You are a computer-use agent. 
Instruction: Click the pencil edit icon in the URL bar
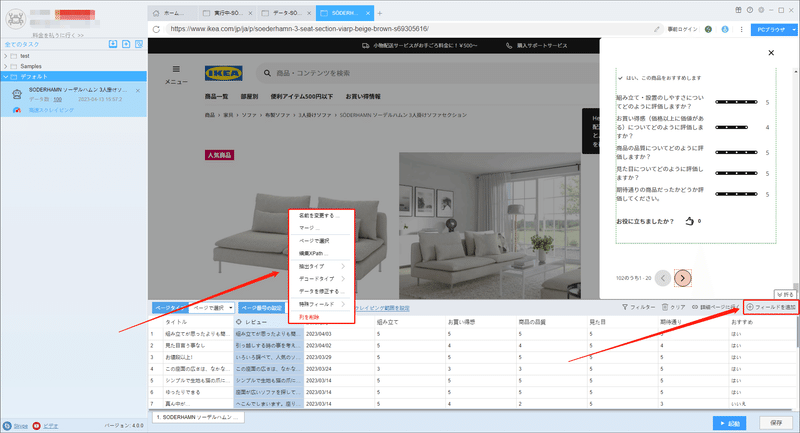(x=657, y=29)
